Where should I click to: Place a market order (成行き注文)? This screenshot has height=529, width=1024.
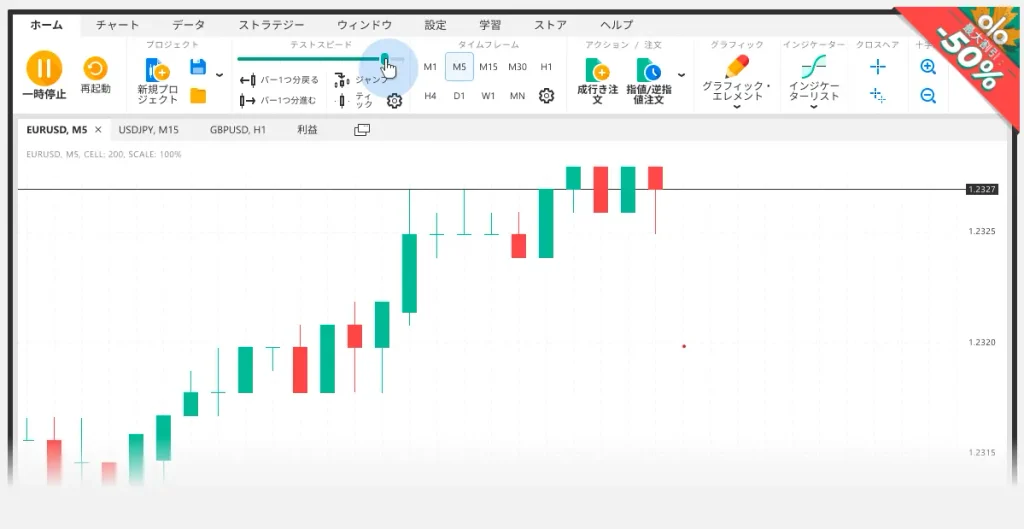[598, 81]
